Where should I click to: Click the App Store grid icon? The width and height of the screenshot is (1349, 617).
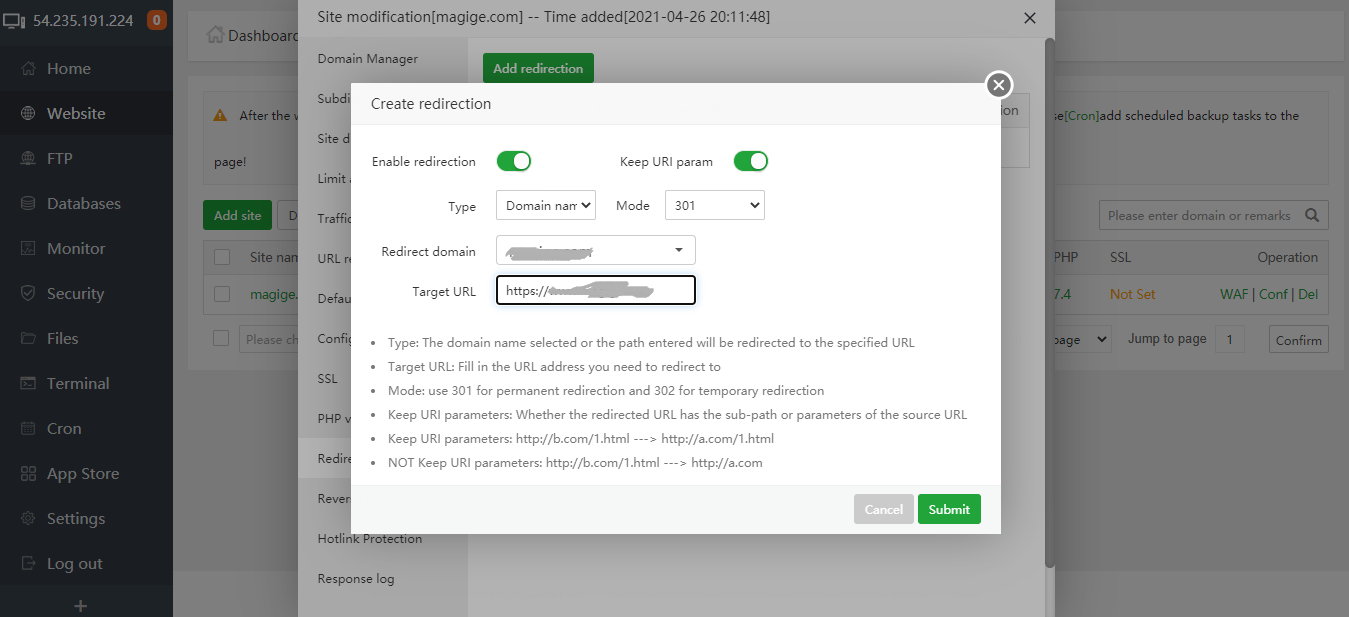point(28,474)
